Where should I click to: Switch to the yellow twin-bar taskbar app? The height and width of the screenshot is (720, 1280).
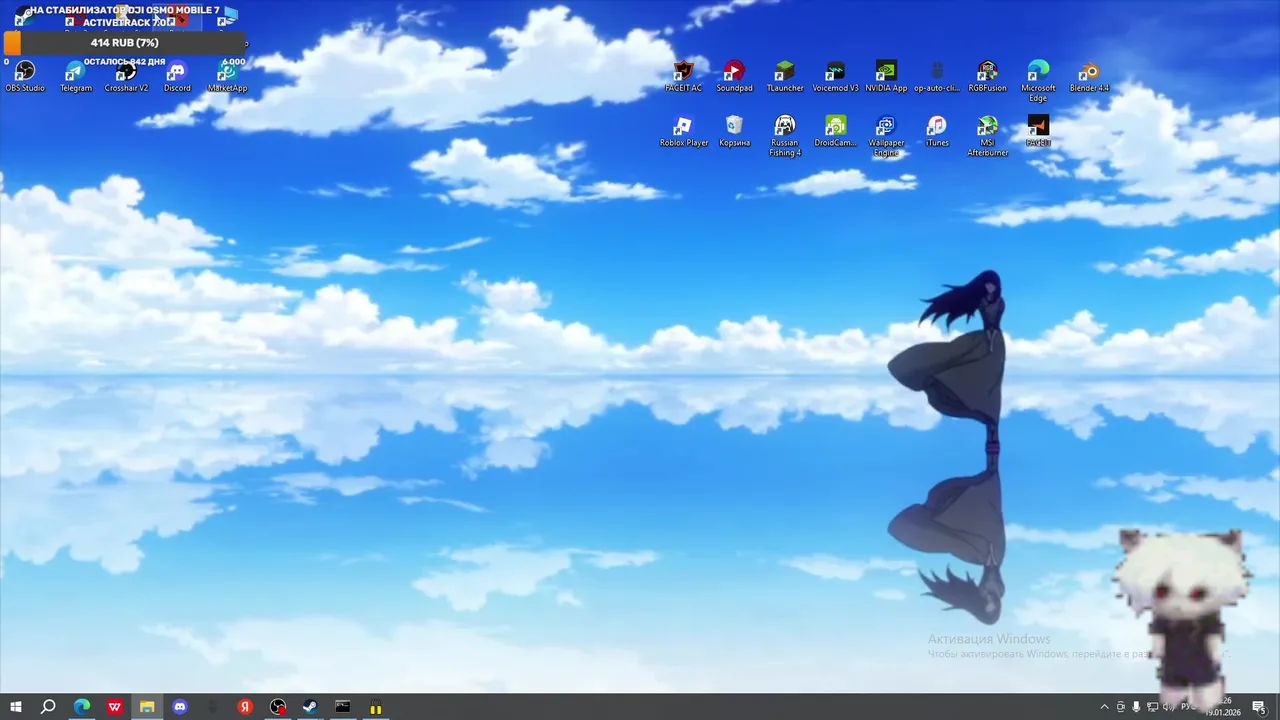[x=376, y=707]
